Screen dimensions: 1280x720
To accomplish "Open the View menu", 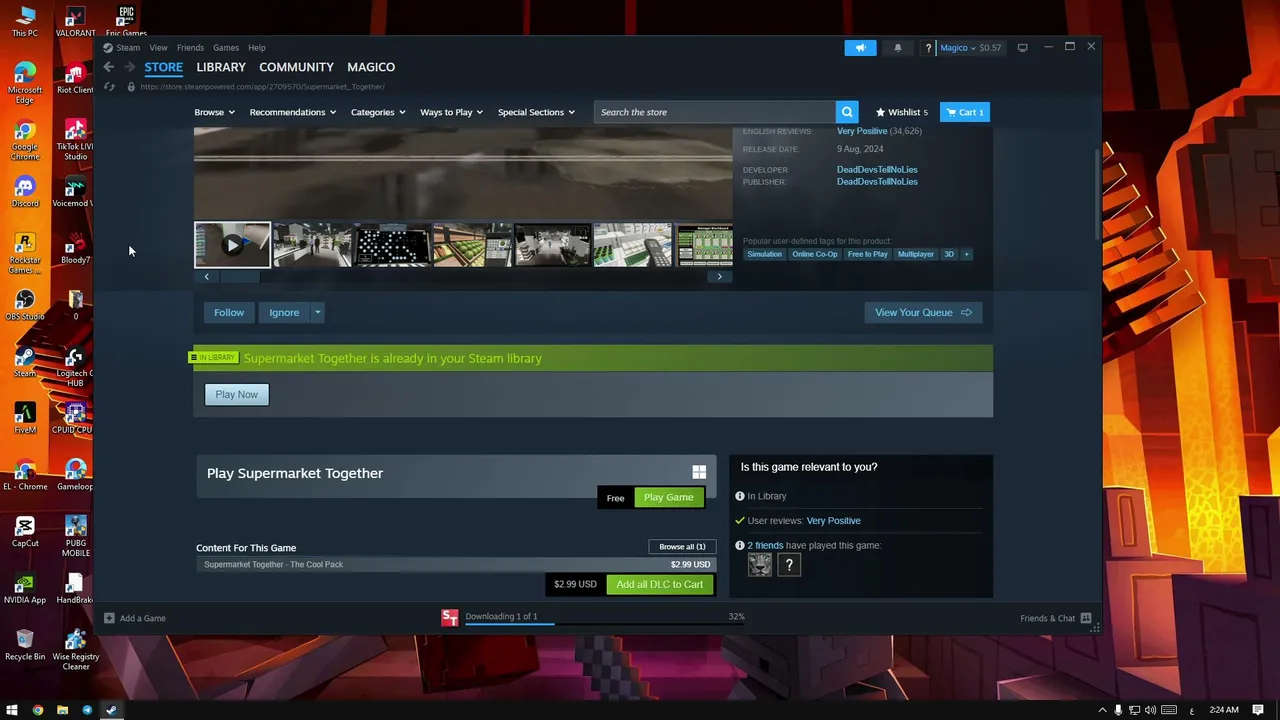I will tap(158, 47).
